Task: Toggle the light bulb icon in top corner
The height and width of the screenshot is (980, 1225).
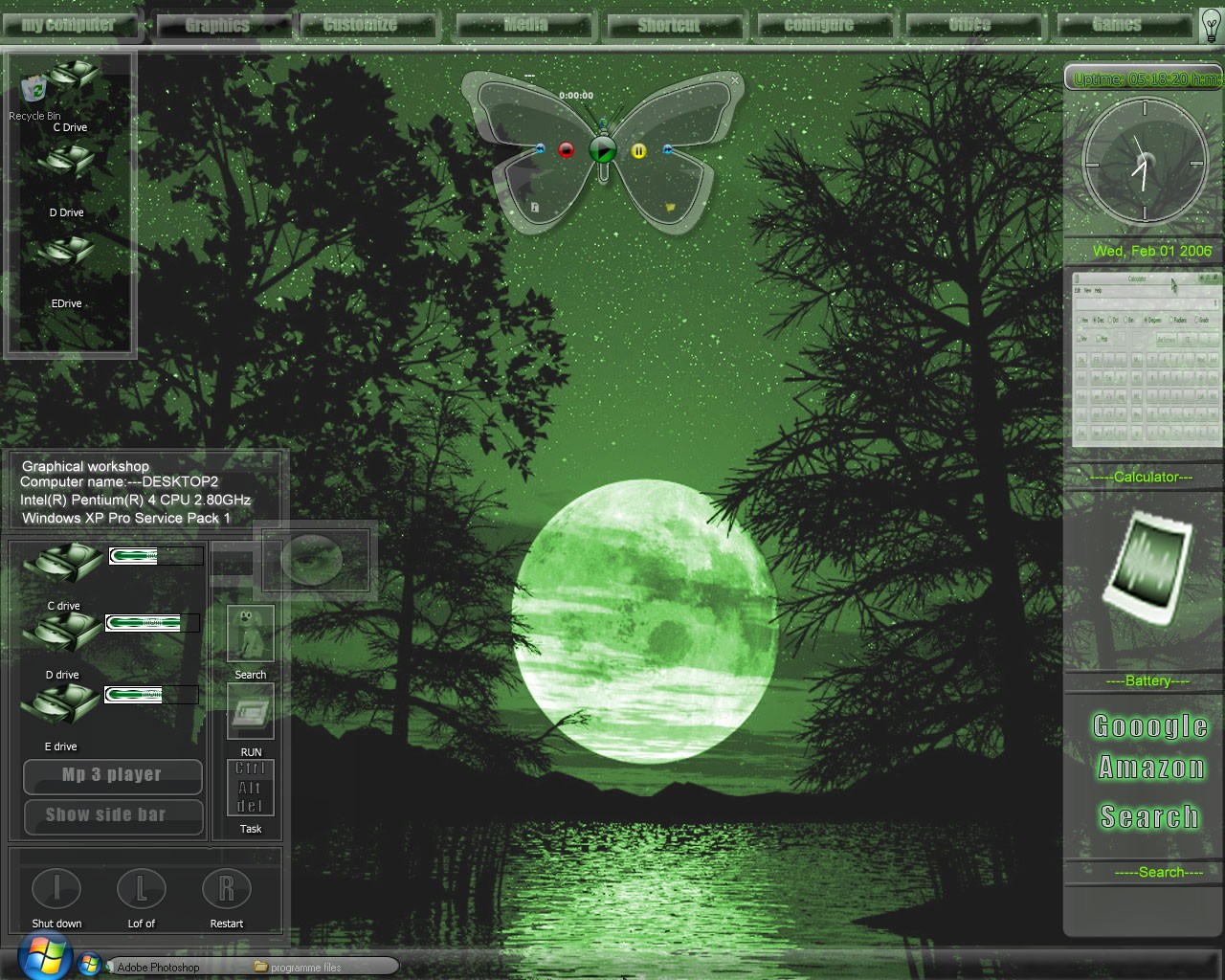Action: [1210, 24]
